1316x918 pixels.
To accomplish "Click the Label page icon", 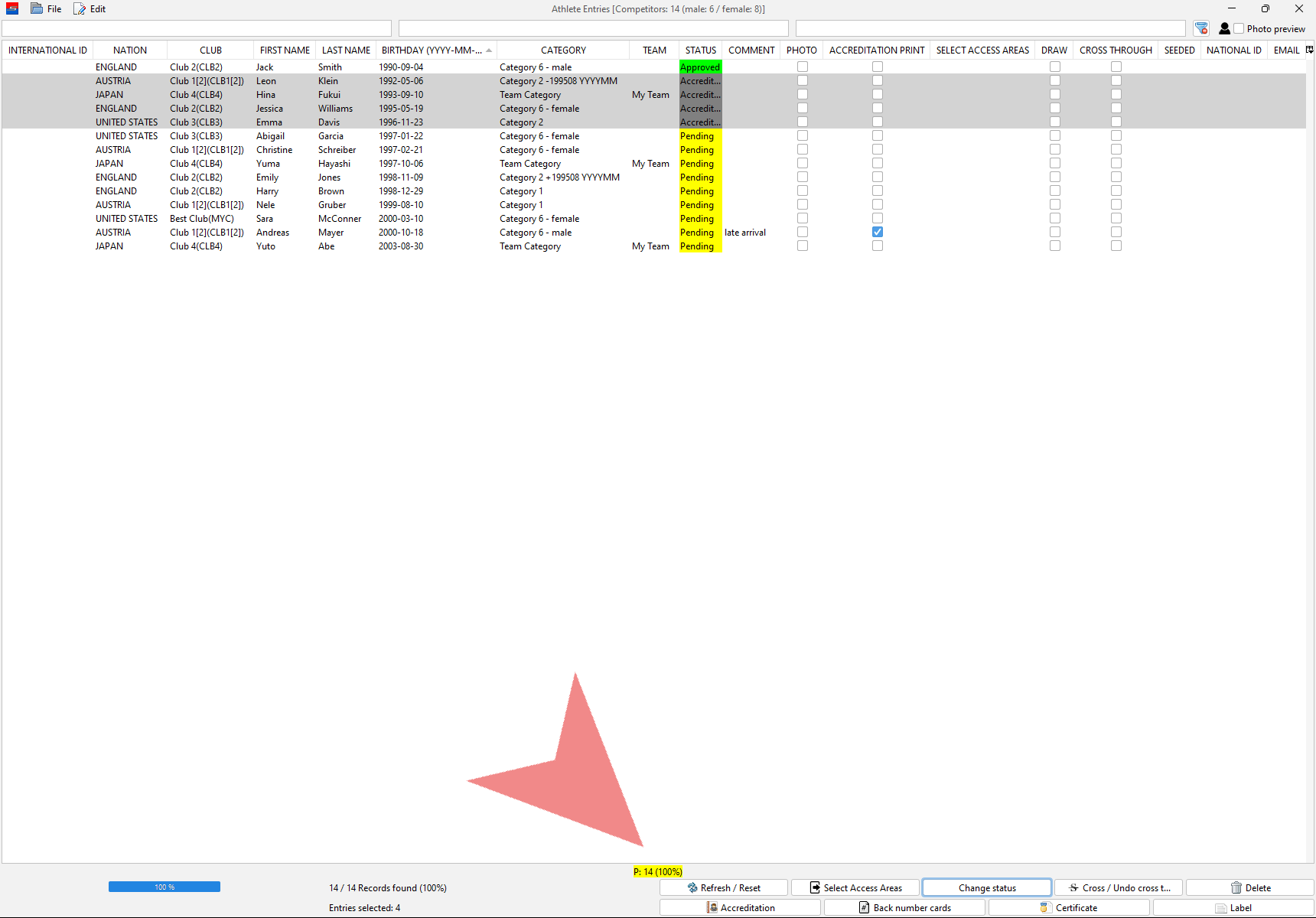I will tap(1221, 908).
